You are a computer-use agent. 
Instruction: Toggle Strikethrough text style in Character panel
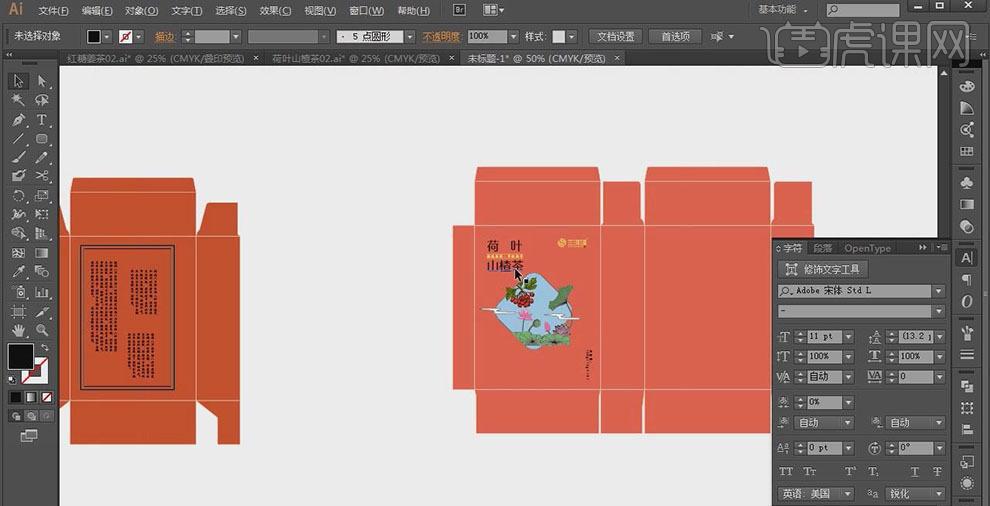pos(937,471)
